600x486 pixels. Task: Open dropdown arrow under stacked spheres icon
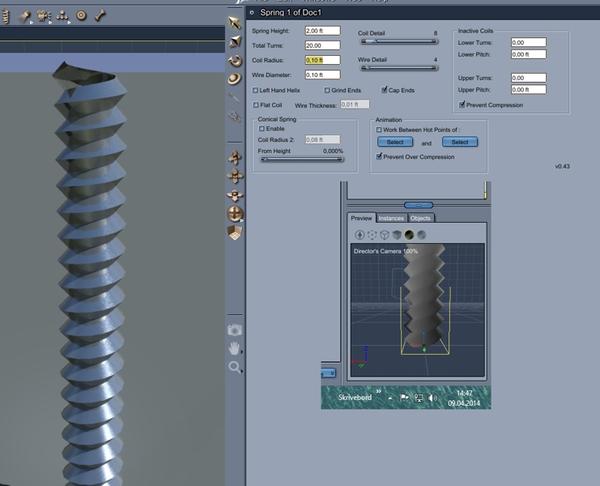(x=69, y=23)
